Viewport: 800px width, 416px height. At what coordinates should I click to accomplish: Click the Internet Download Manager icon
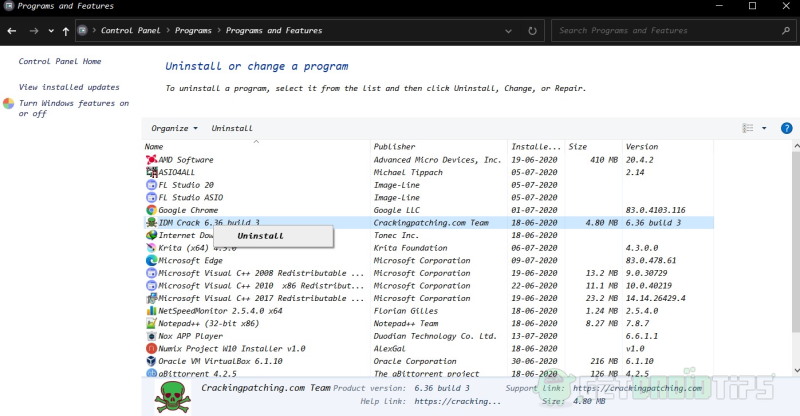coord(151,235)
